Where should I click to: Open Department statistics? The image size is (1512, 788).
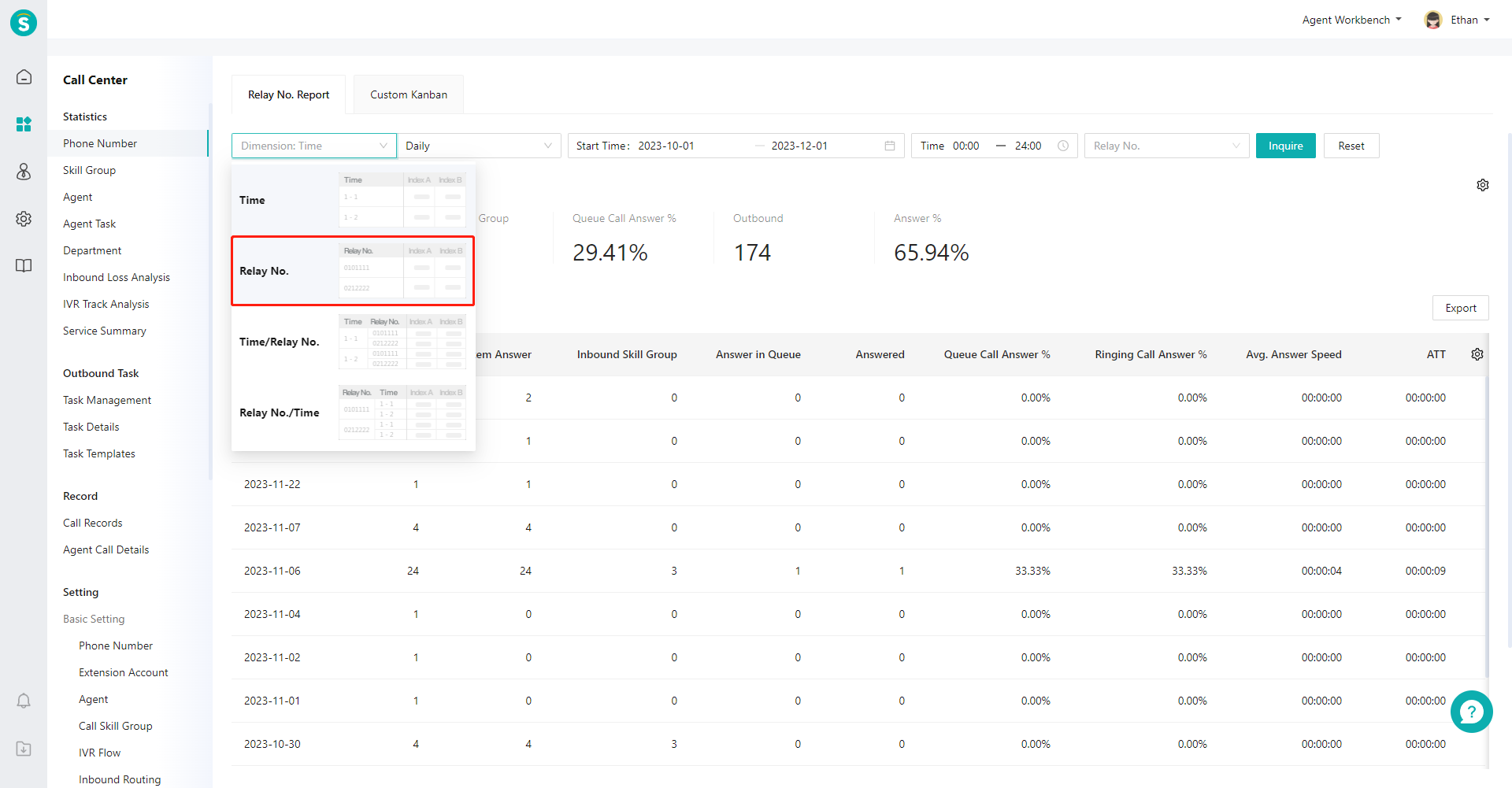click(92, 250)
